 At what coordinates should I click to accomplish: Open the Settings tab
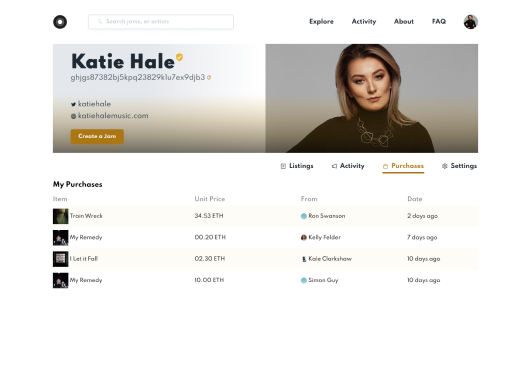click(459, 166)
